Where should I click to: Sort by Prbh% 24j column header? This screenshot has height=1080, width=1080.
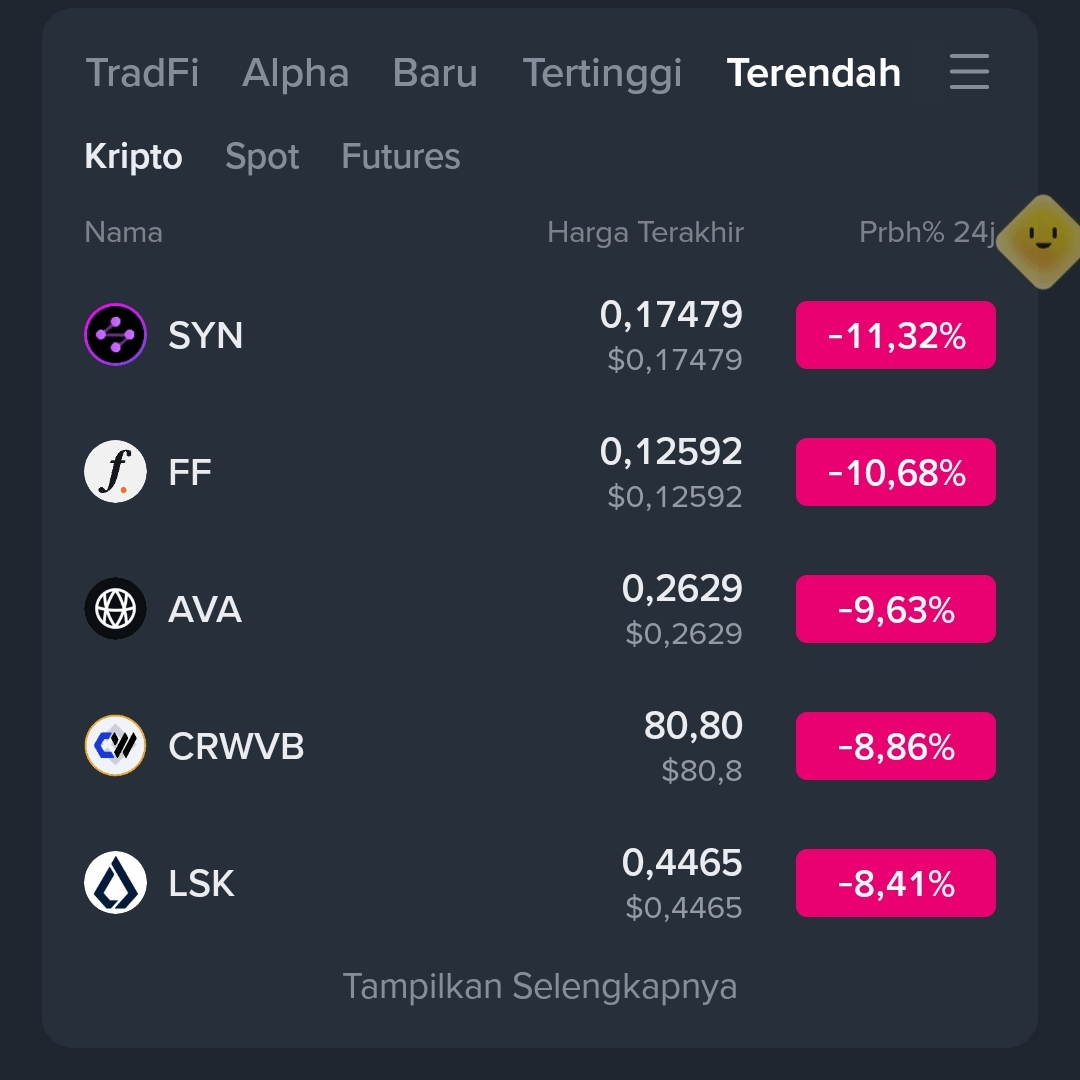926,233
